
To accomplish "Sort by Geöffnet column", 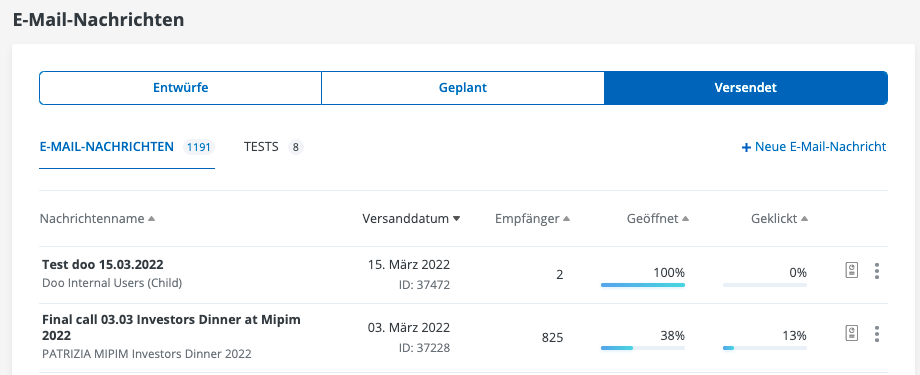I will 658,218.
